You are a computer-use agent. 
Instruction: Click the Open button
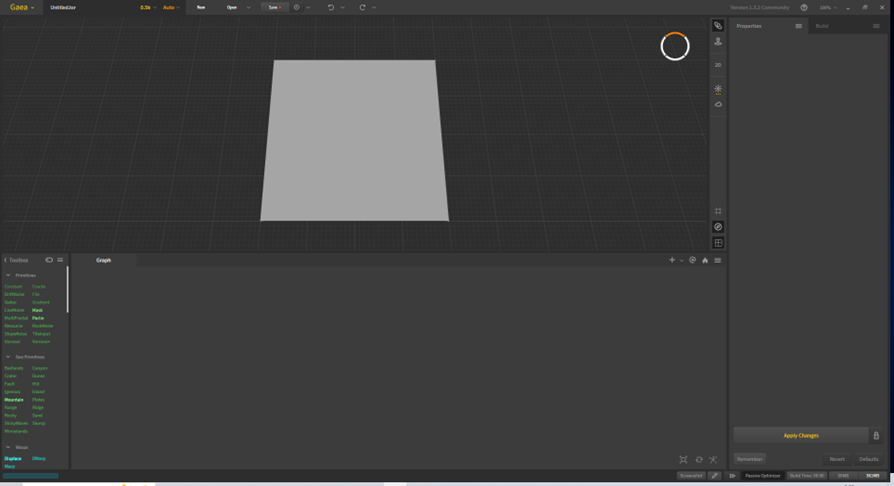(x=231, y=7)
